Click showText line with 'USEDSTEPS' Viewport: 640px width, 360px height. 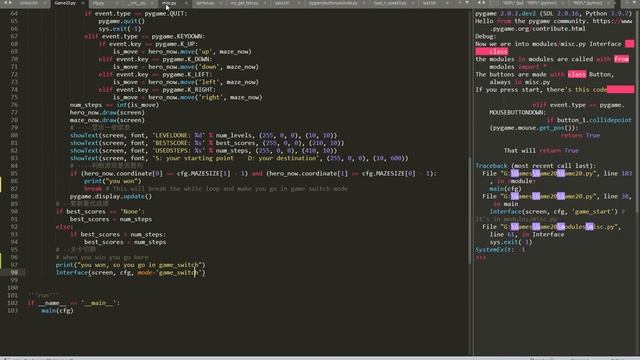pyautogui.click(x=203, y=151)
